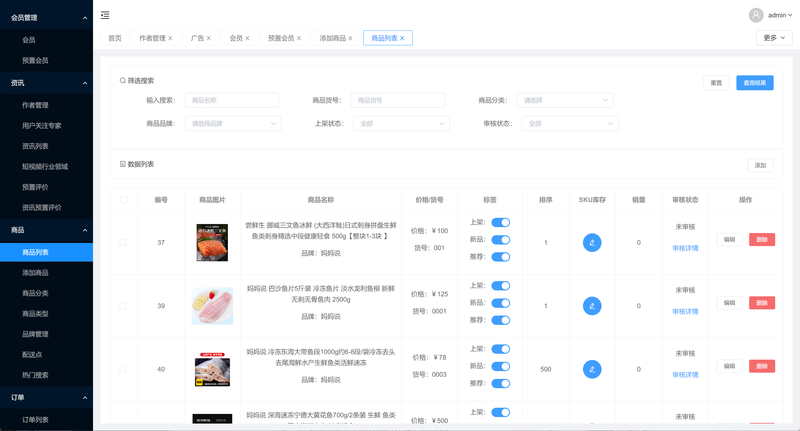Toggle 新品 switch for product 39

(x=501, y=303)
